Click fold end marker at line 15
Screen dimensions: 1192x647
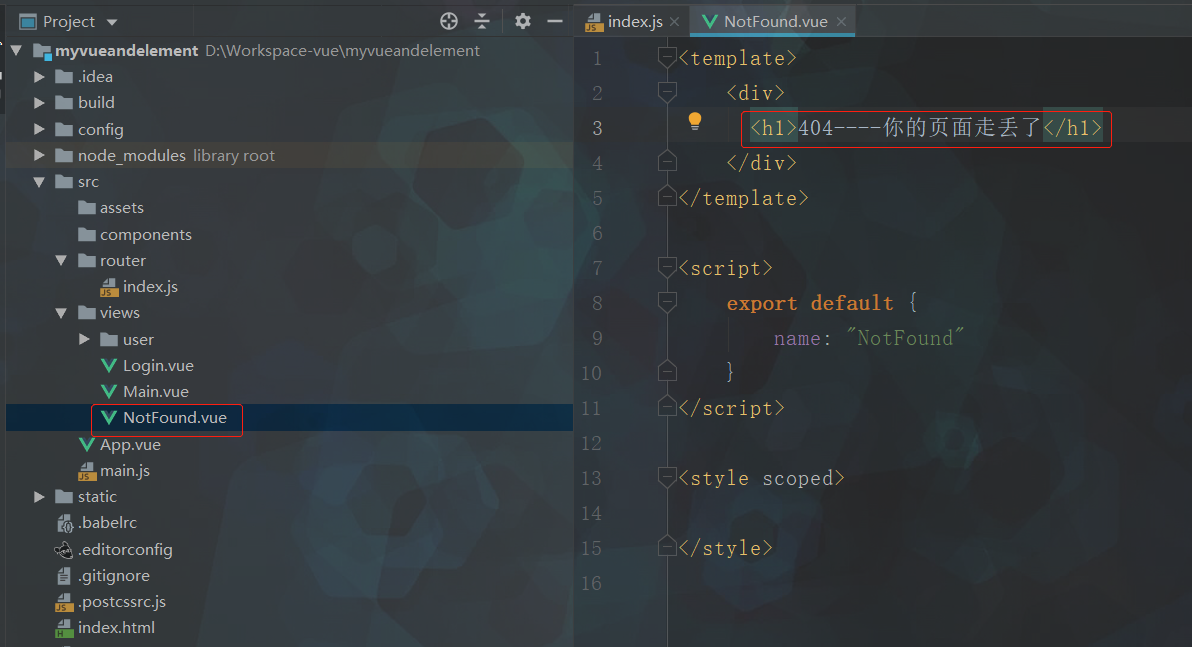pos(667,546)
